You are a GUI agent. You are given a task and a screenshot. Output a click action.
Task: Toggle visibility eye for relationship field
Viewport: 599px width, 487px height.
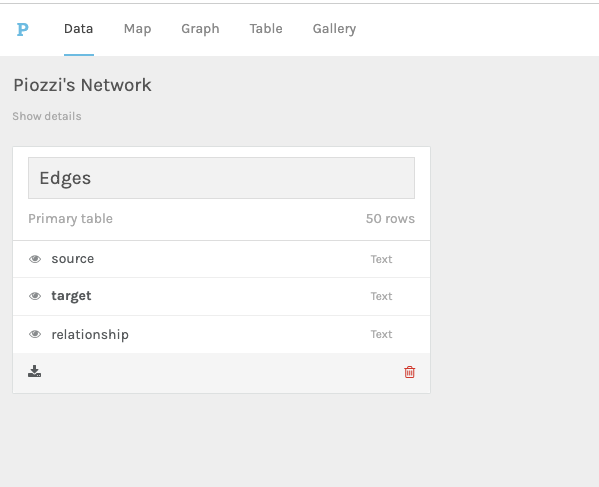tap(35, 334)
